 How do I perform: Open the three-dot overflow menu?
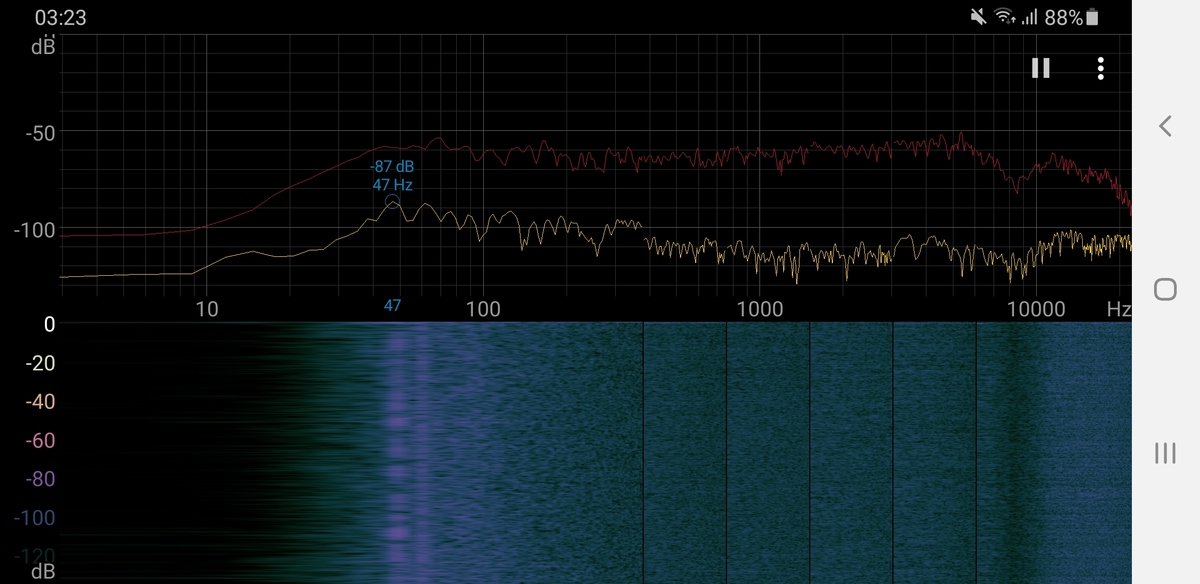[x=1100, y=68]
